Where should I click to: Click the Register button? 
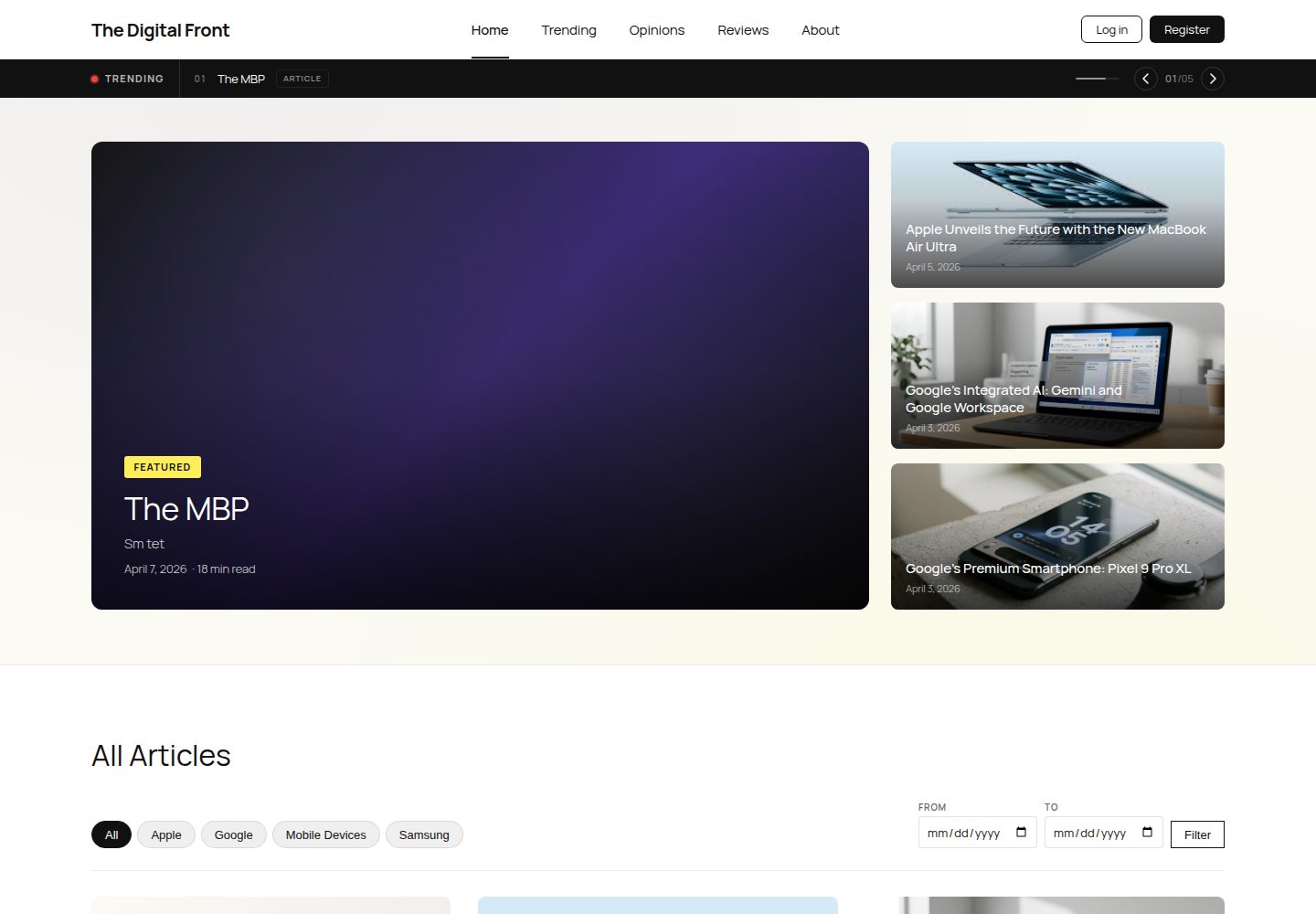(x=1187, y=29)
